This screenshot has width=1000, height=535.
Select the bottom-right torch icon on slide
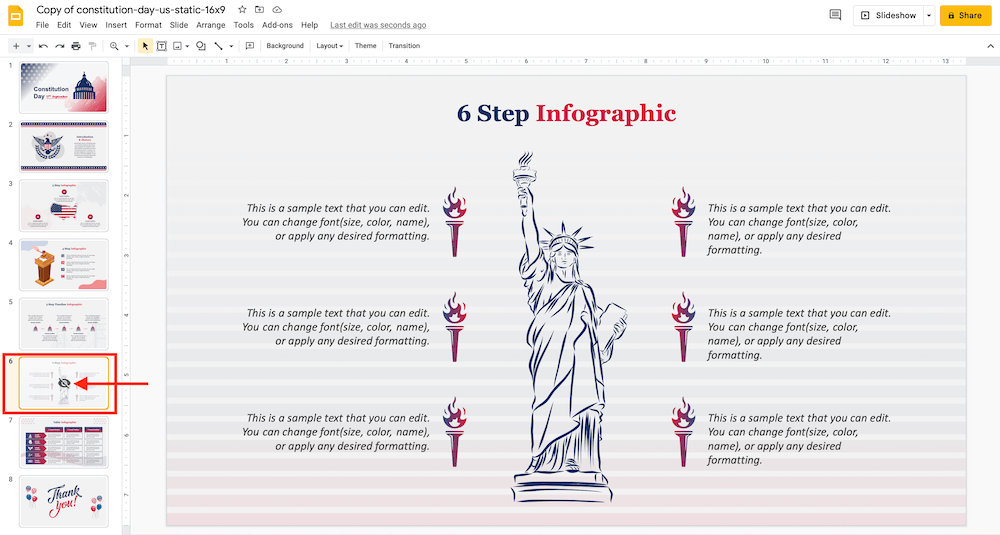[683, 432]
